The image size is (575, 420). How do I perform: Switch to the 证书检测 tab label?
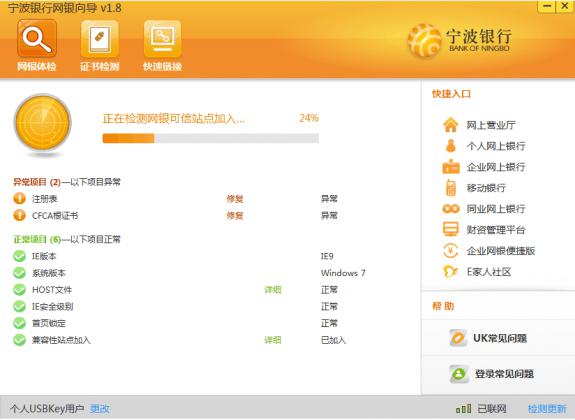99,66
